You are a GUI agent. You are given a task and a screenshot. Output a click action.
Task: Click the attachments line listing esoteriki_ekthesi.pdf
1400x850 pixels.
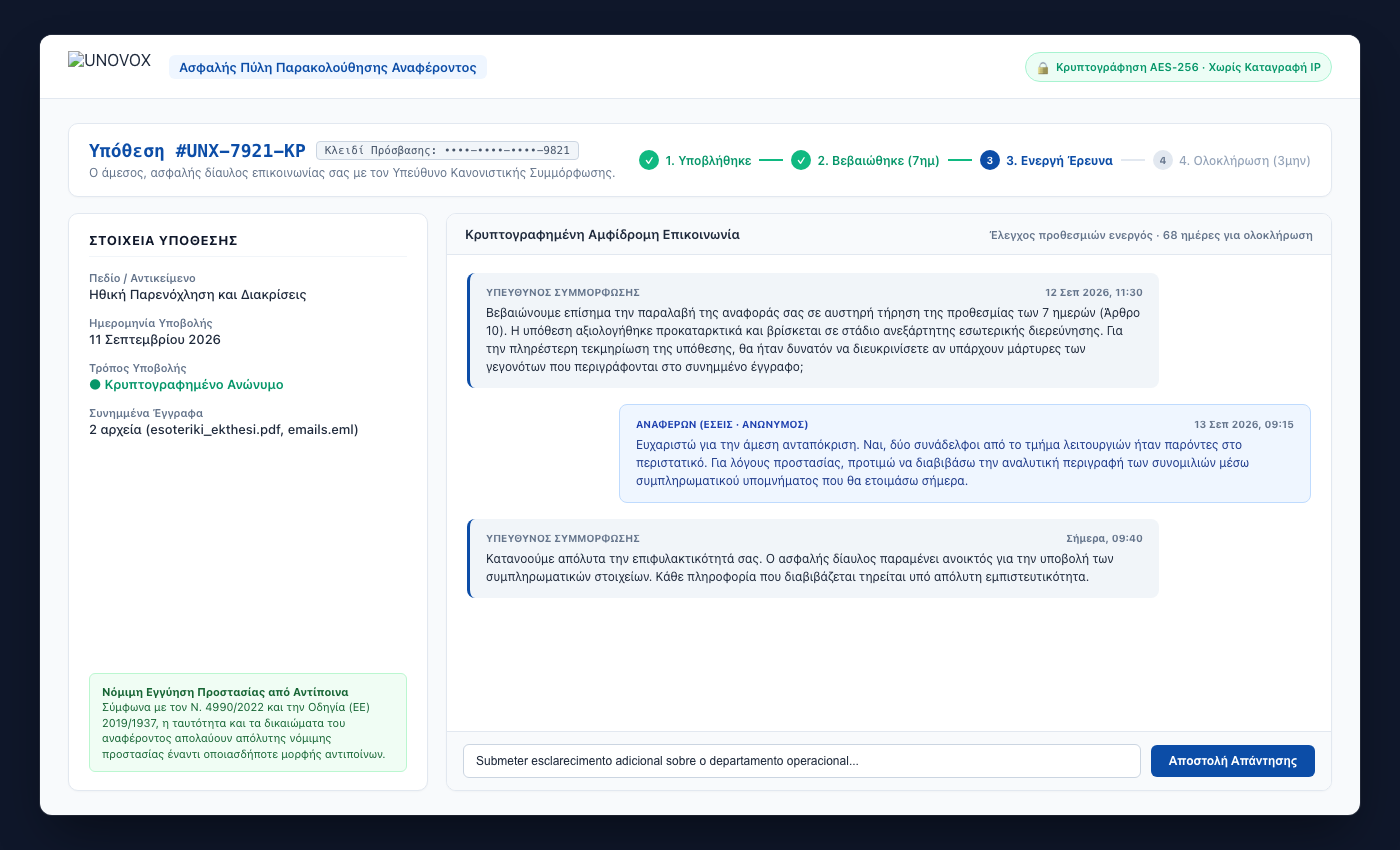tap(224, 430)
